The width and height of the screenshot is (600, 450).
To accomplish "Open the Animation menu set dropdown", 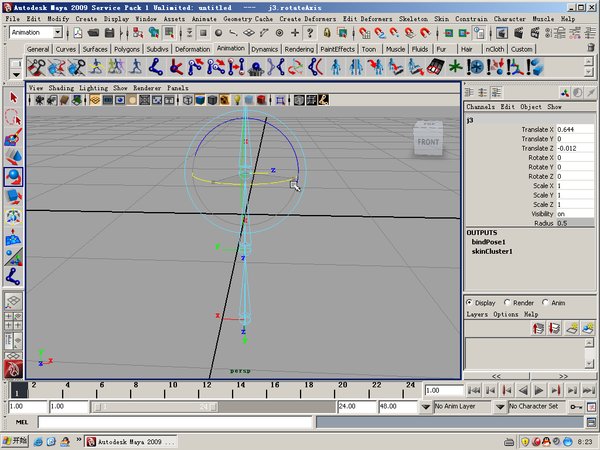I will click(39, 33).
